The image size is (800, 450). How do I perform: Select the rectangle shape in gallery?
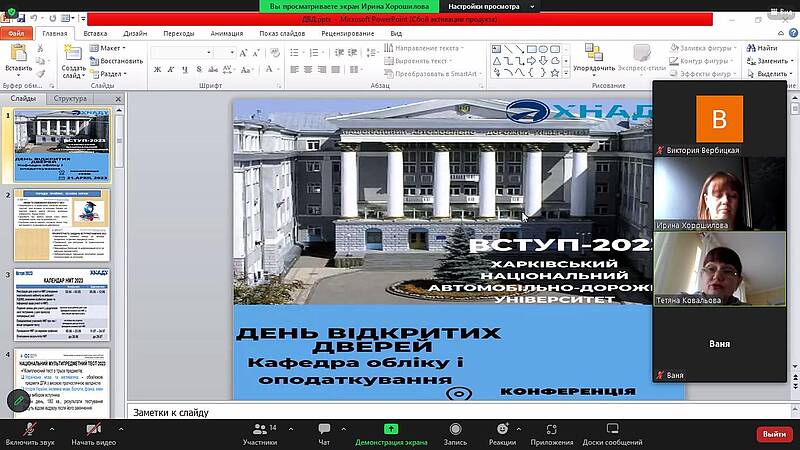532,49
